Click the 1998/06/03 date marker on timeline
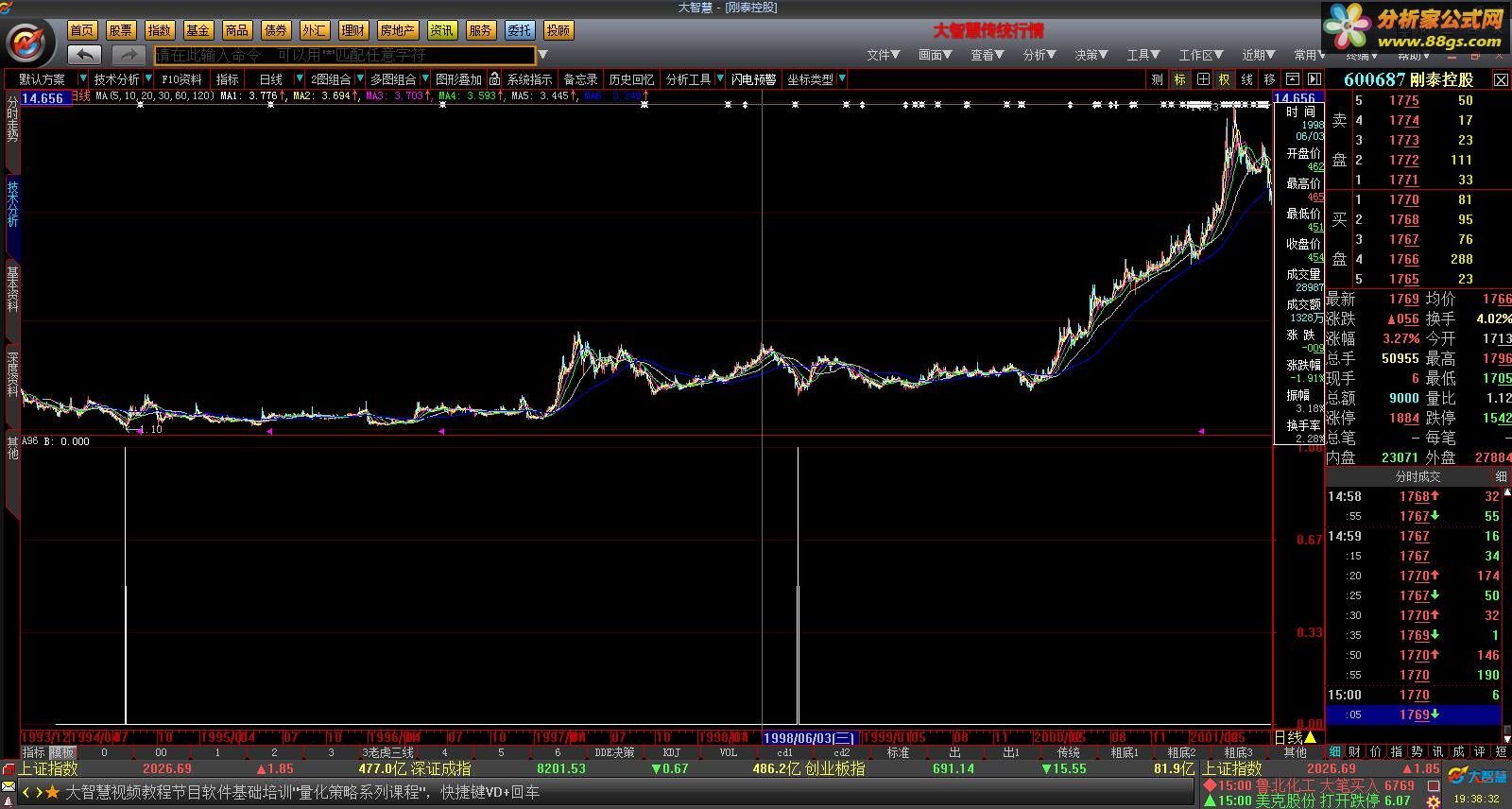Image resolution: width=1512 pixels, height=809 pixels. point(808,738)
